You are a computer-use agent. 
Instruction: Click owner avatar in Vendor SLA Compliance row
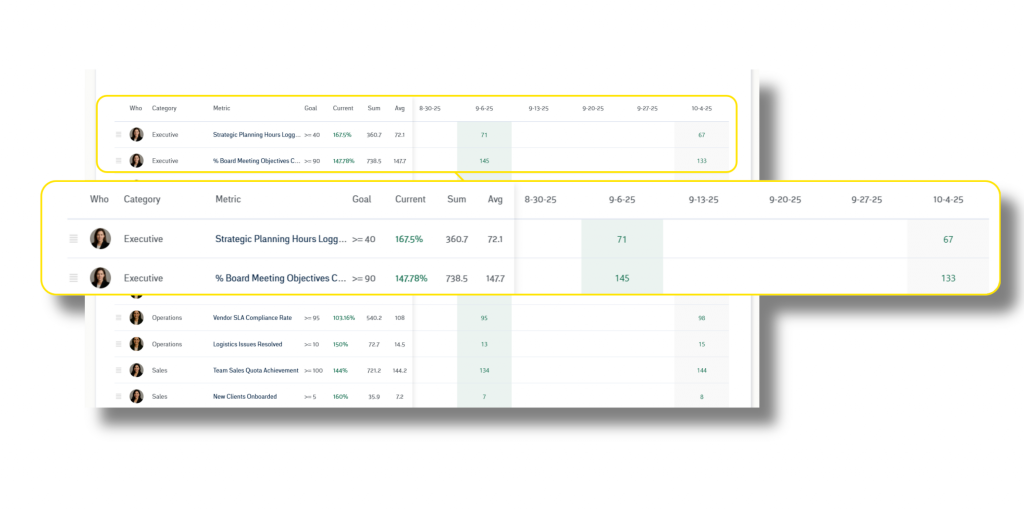click(136, 318)
